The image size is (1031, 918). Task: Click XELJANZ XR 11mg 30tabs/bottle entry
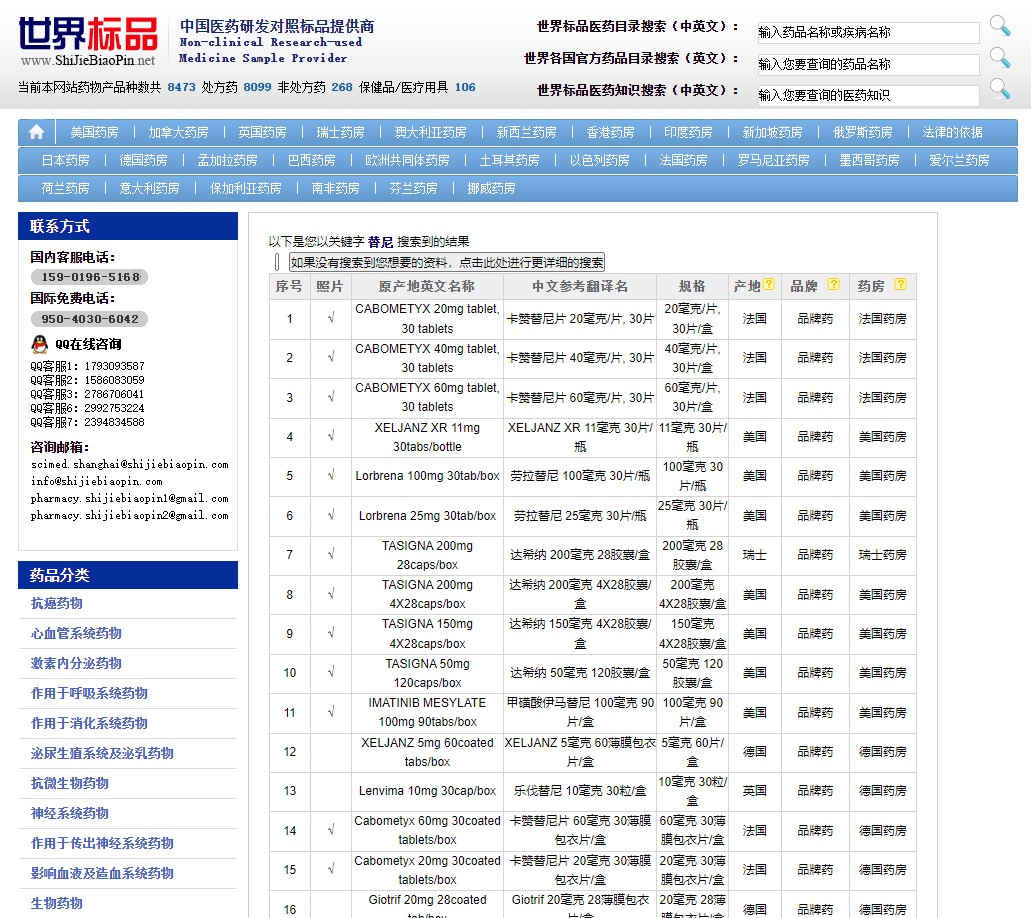coord(427,437)
